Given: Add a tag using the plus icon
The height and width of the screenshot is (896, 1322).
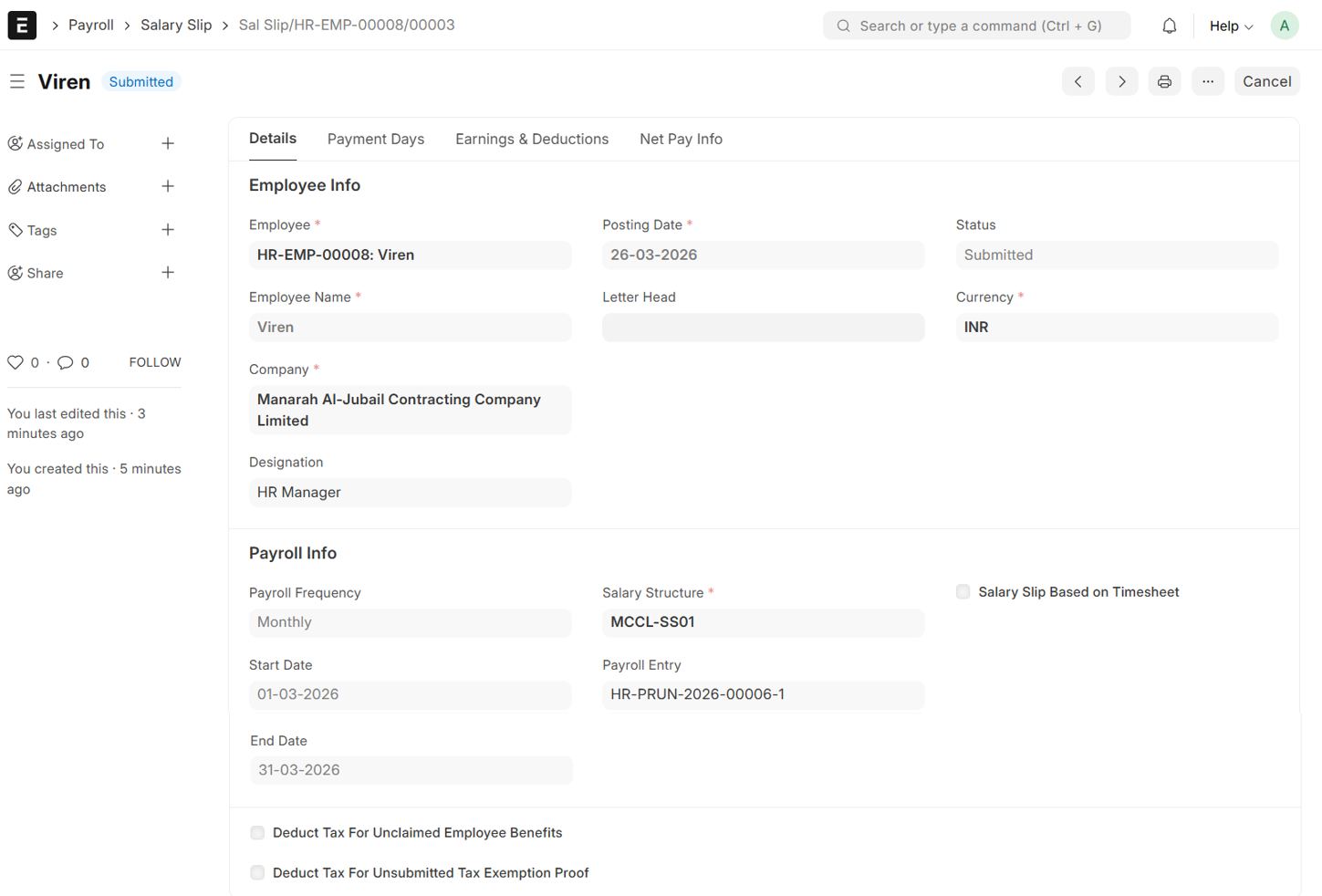Looking at the screenshot, I should tap(168, 230).
